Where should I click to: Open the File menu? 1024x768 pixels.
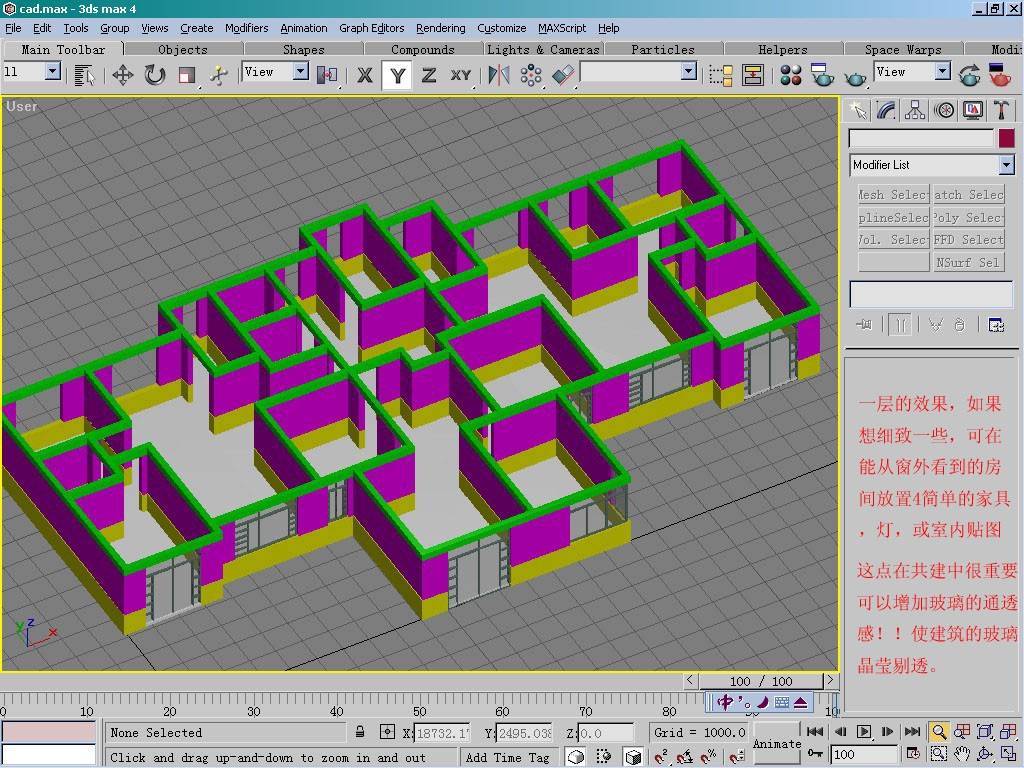pyautogui.click(x=13, y=28)
